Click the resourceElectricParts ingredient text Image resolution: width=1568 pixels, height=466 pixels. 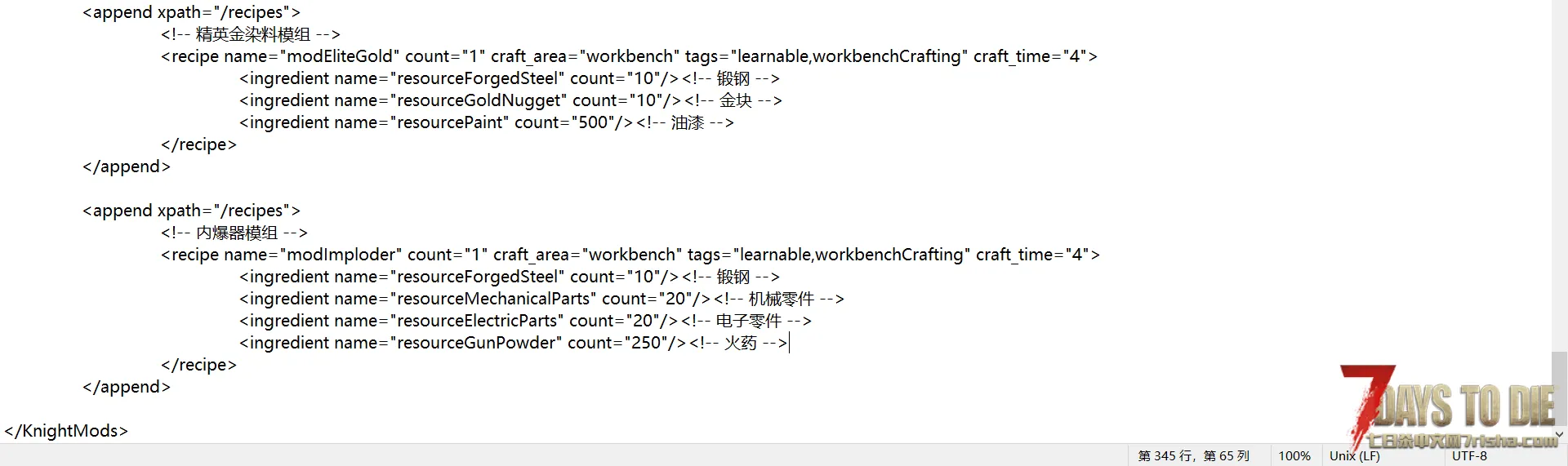point(479,321)
